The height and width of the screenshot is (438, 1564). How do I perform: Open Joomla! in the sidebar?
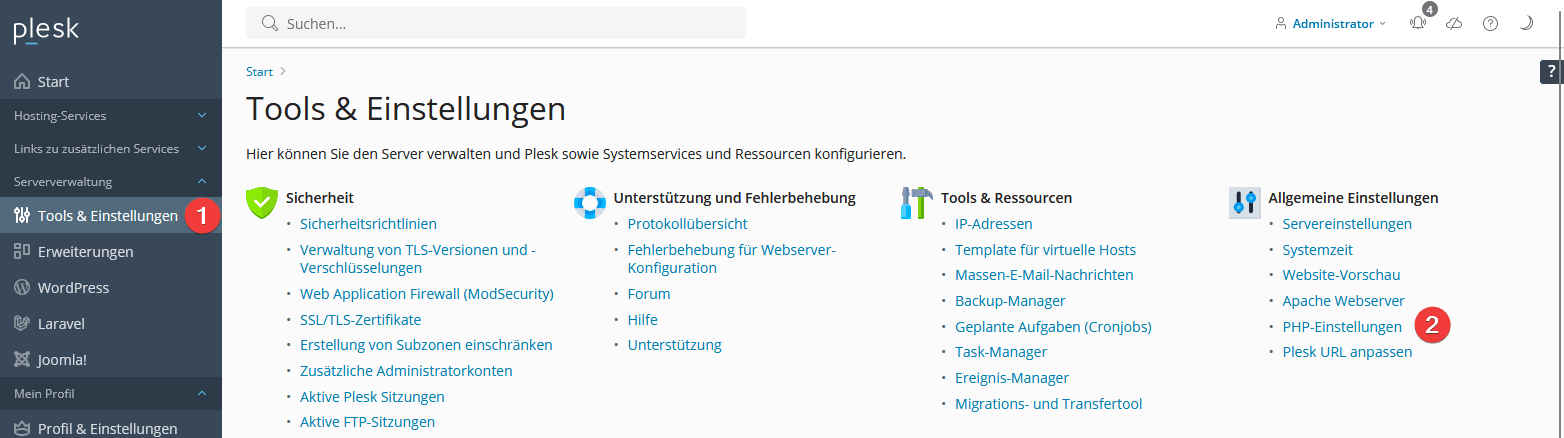coord(111,359)
